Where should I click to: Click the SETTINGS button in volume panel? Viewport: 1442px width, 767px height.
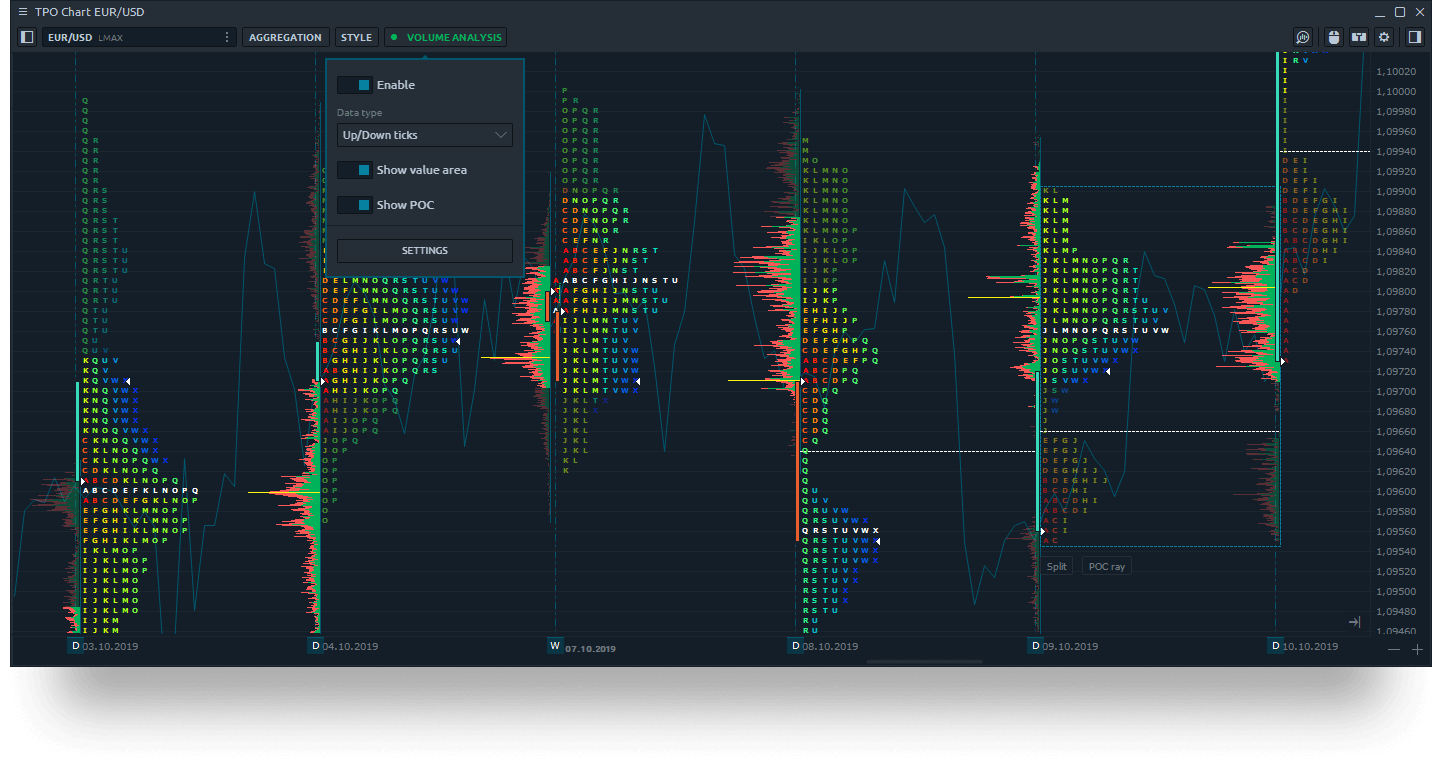tap(425, 250)
